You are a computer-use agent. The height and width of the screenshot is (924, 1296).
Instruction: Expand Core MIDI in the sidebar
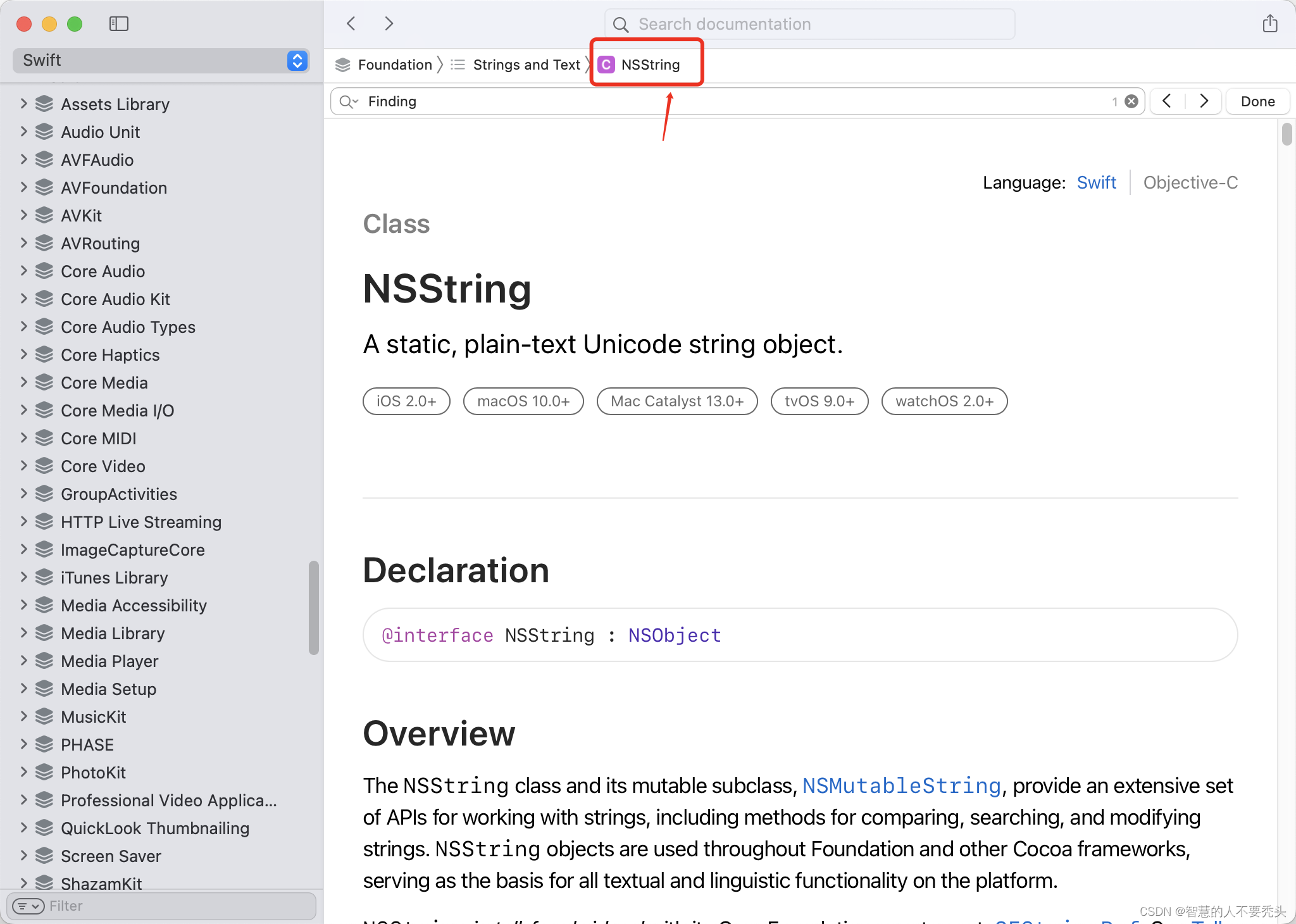click(23, 438)
